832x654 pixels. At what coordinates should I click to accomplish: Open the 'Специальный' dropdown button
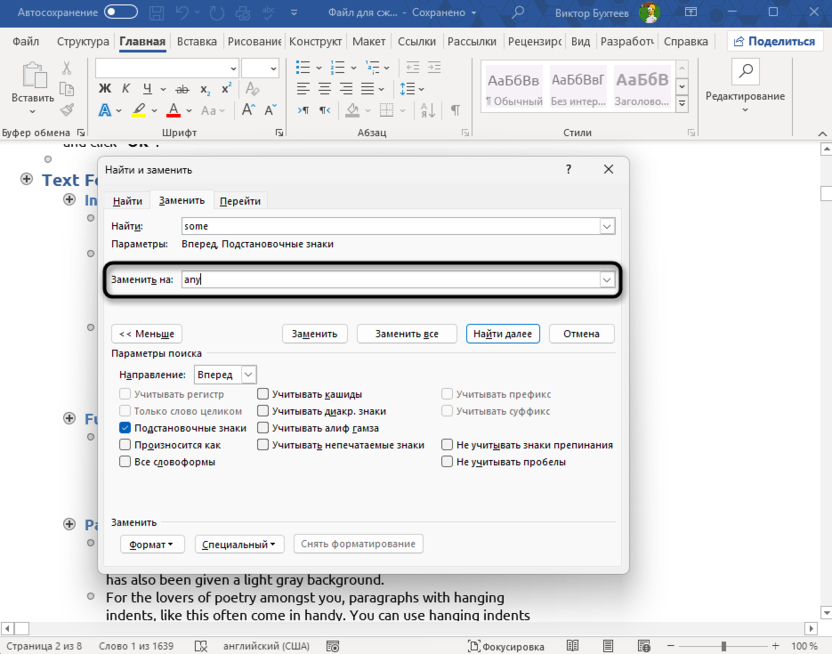click(x=239, y=545)
